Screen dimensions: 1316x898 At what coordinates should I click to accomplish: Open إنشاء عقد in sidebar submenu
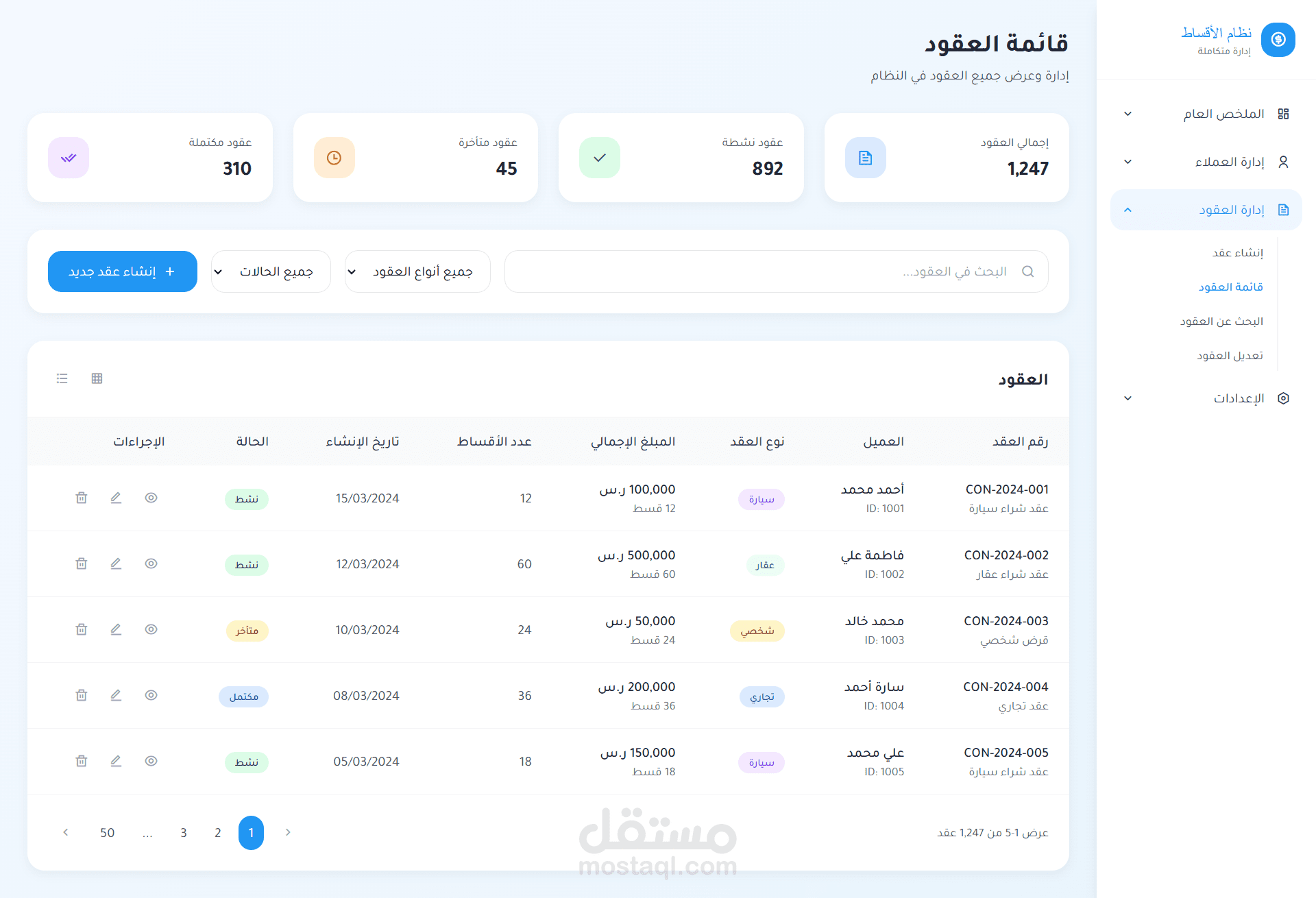[x=1237, y=253]
